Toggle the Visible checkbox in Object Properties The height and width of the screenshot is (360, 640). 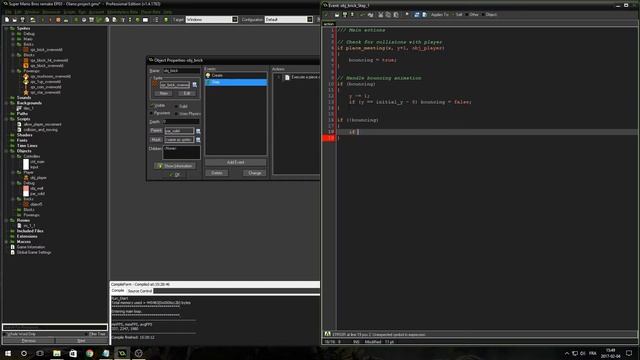click(x=152, y=106)
